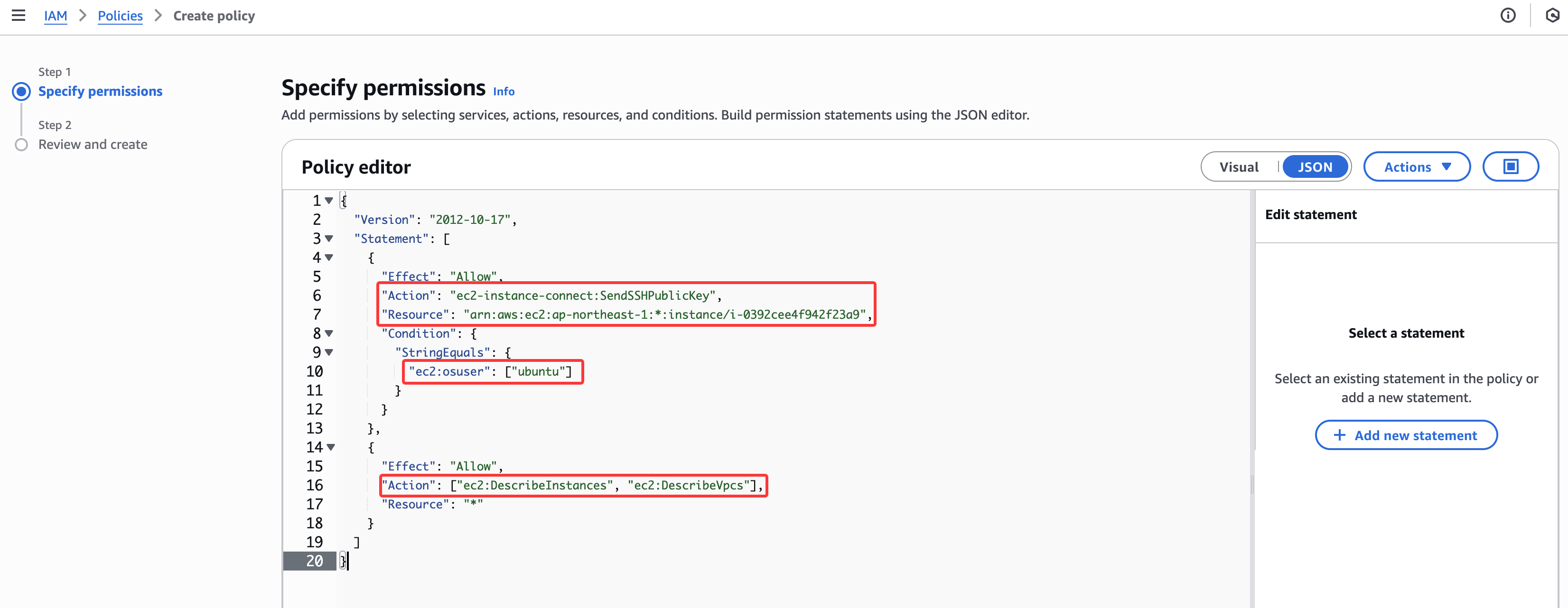Switch editor to Visual mode
1568x608 pixels.
pyautogui.click(x=1239, y=167)
